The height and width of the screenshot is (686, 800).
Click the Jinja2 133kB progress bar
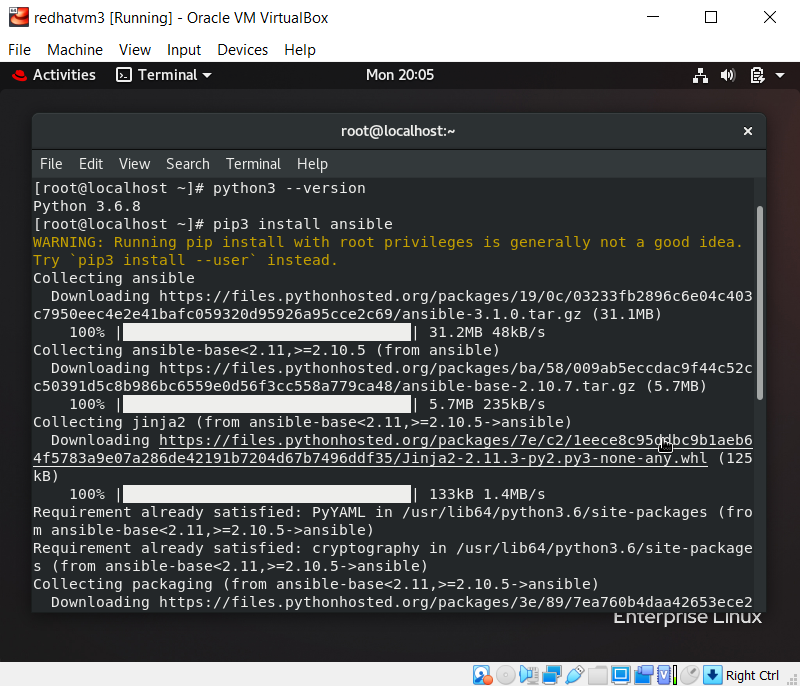tap(267, 494)
